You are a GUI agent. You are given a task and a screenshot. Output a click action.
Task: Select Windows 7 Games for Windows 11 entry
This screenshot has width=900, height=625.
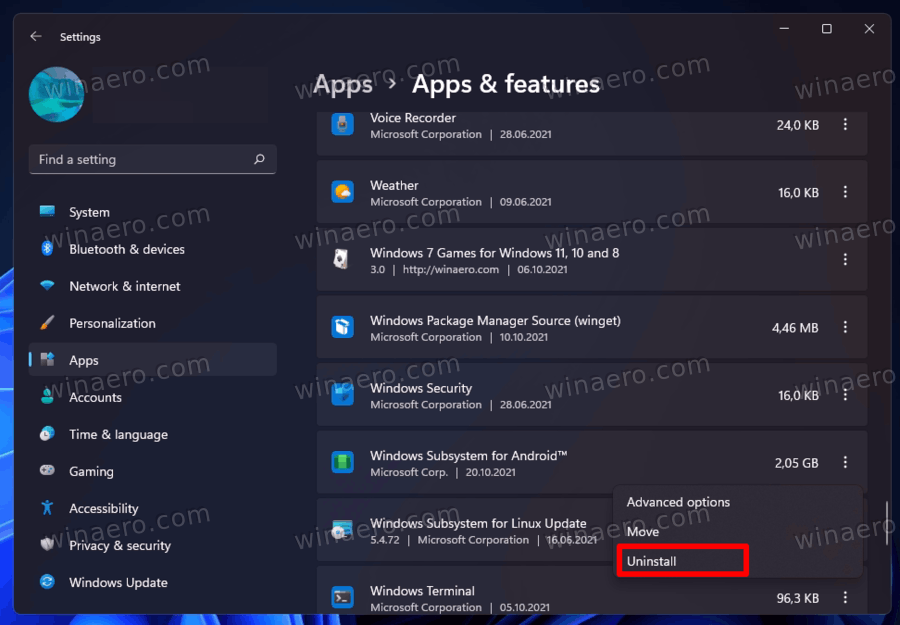coord(495,253)
